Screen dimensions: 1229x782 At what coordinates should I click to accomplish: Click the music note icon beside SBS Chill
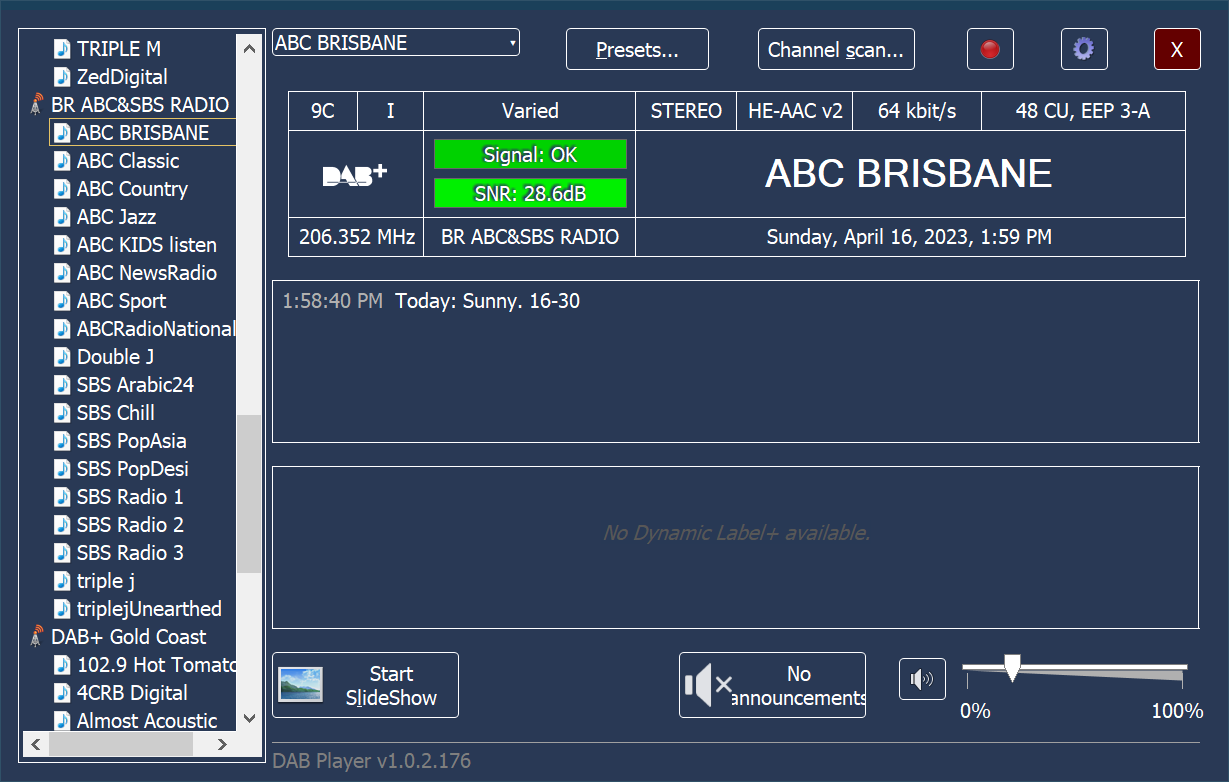point(63,413)
